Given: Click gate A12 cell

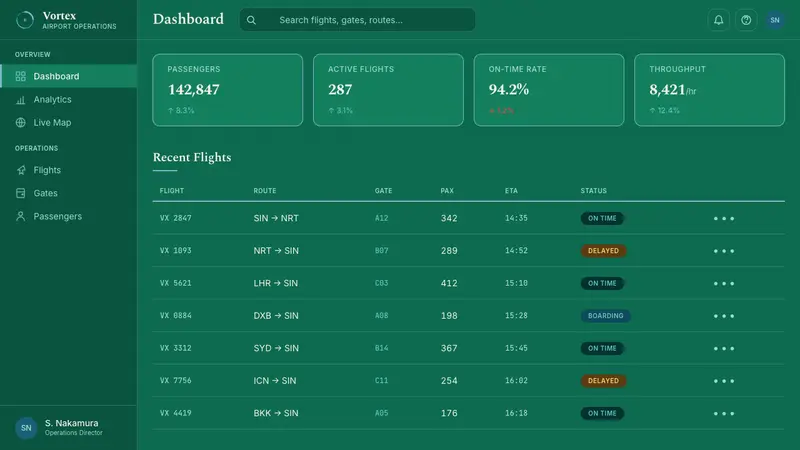Looking at the screenshot, I should [382, 218].
